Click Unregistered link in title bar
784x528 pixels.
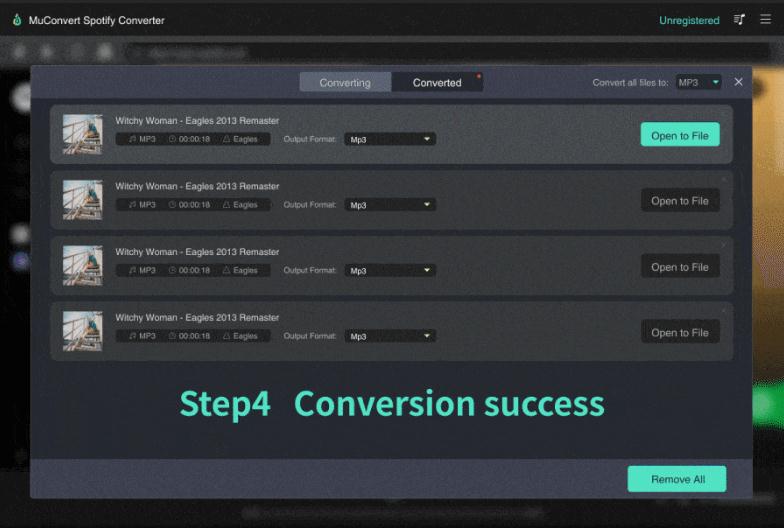click(x=689, y=20)
